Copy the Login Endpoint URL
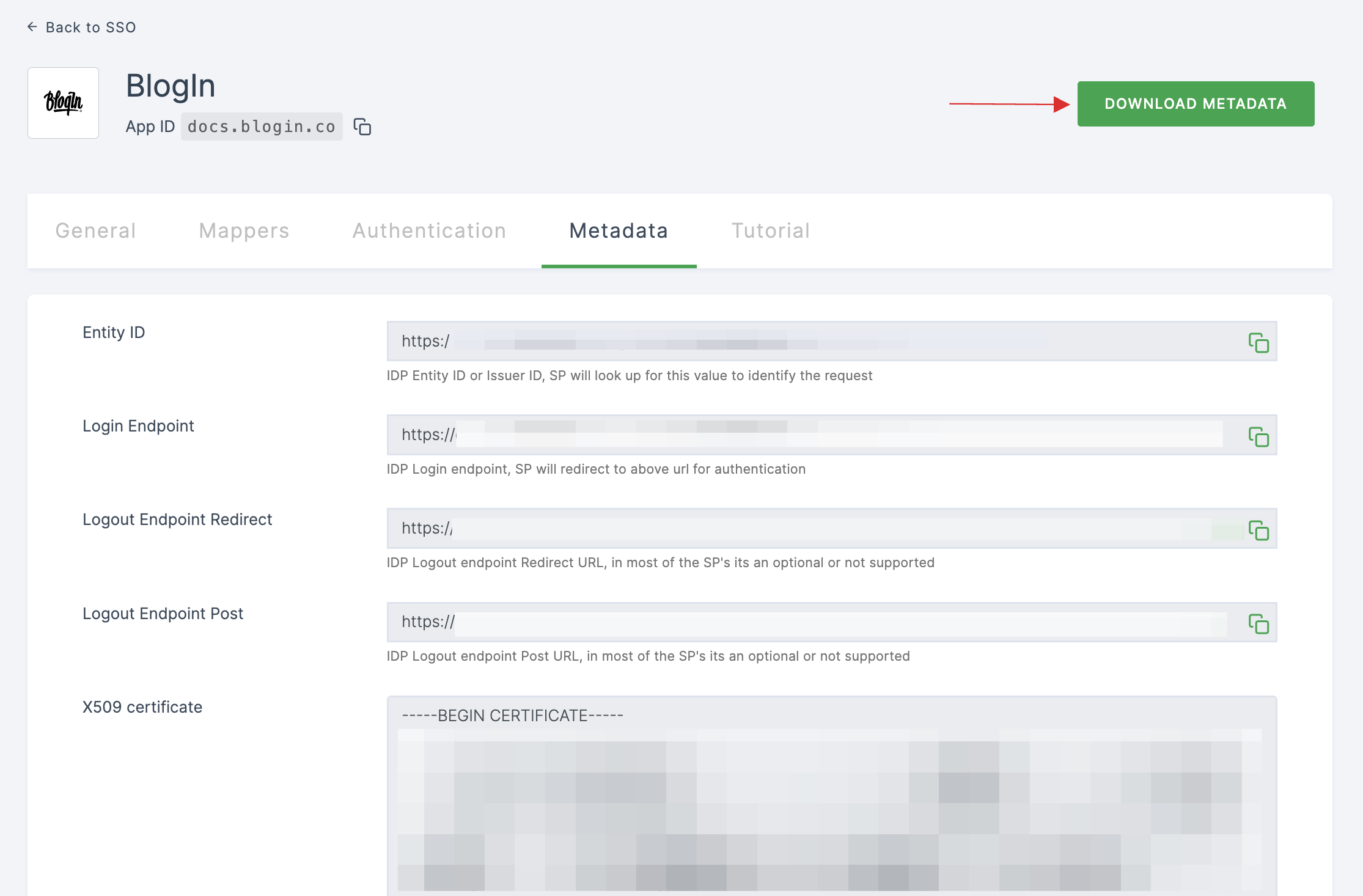This screenshot has height=896, width=1363. [1258, 436]
